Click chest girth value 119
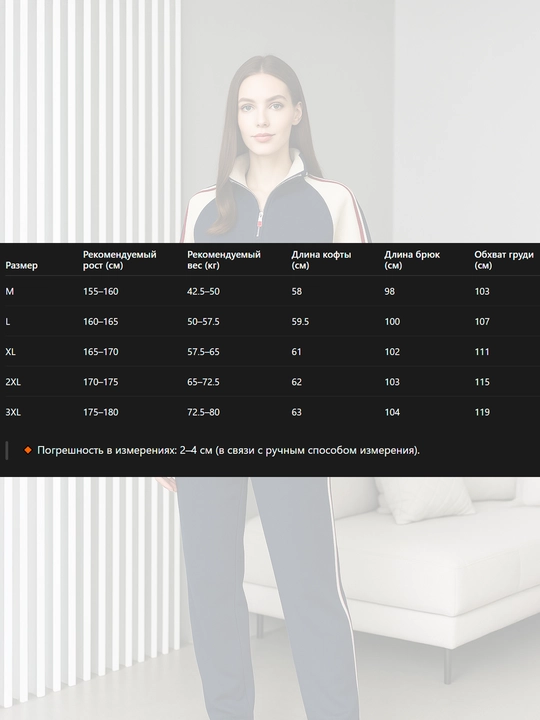The image size is (540, 720). click(x=482, y=412)
